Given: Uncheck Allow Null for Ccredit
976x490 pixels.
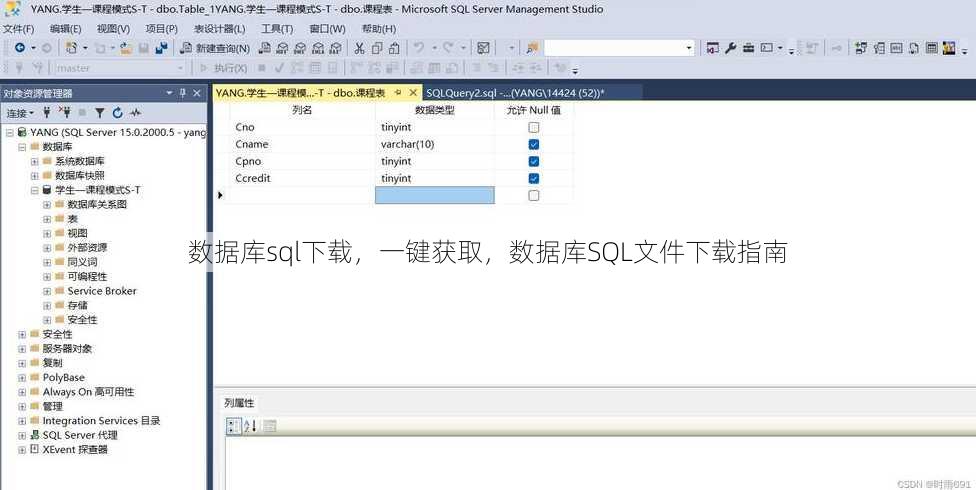Looking at the screenshot, I should point(533,178).
